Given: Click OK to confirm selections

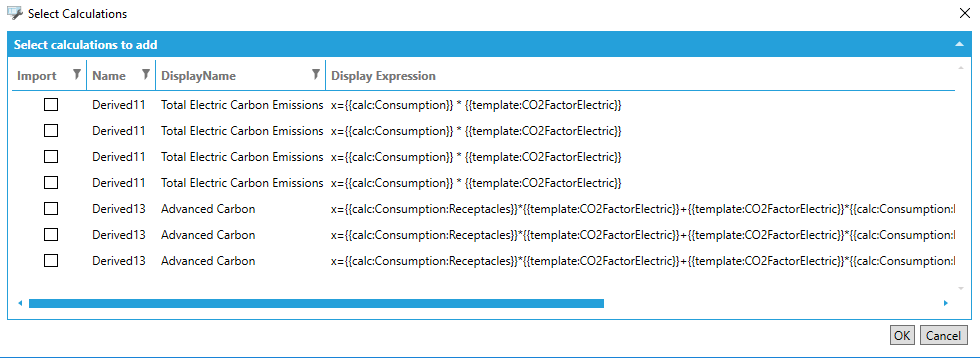Looking at the screenshot, I should (902, 335).
